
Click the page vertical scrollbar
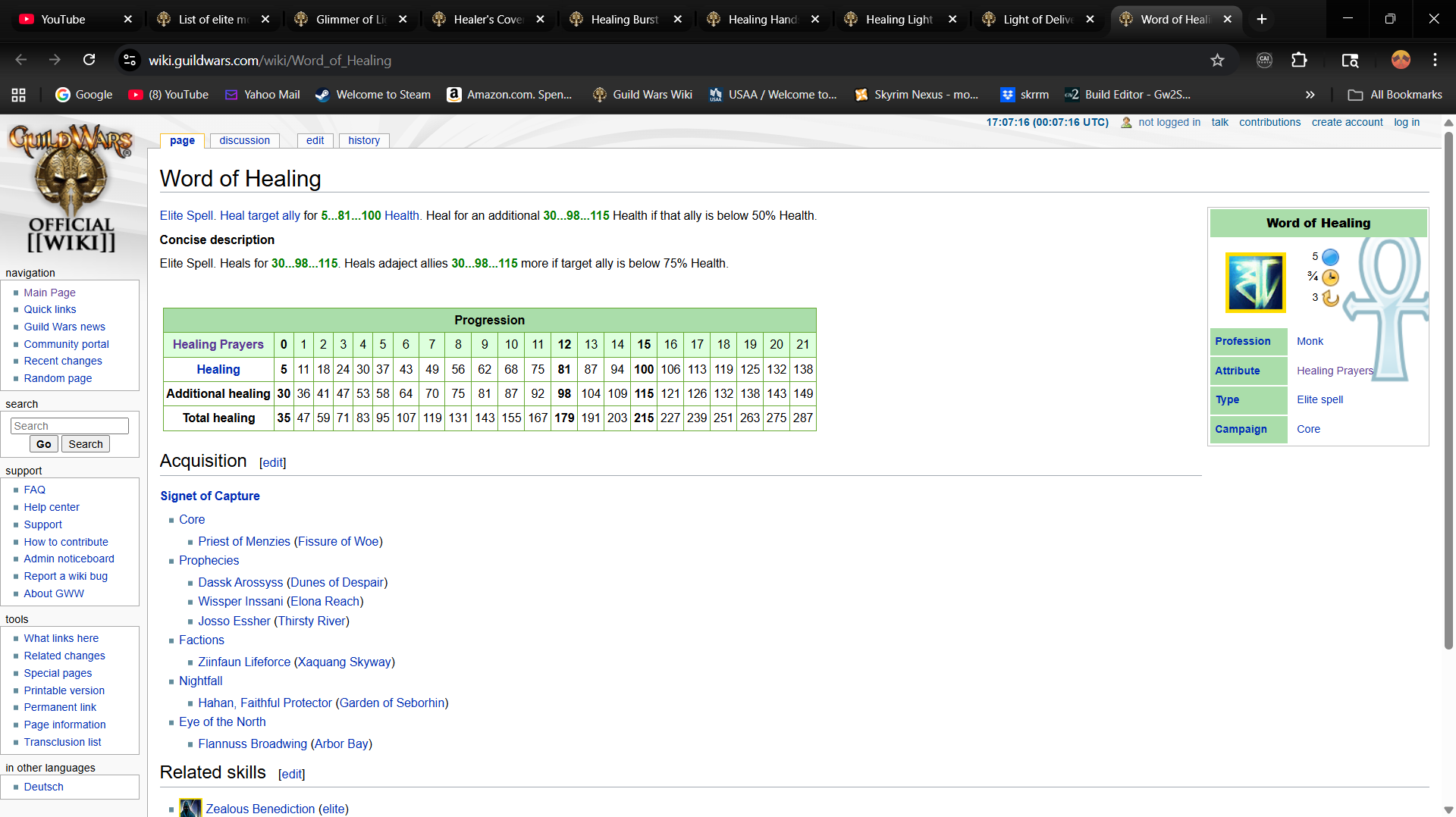tap(1448, 390)
